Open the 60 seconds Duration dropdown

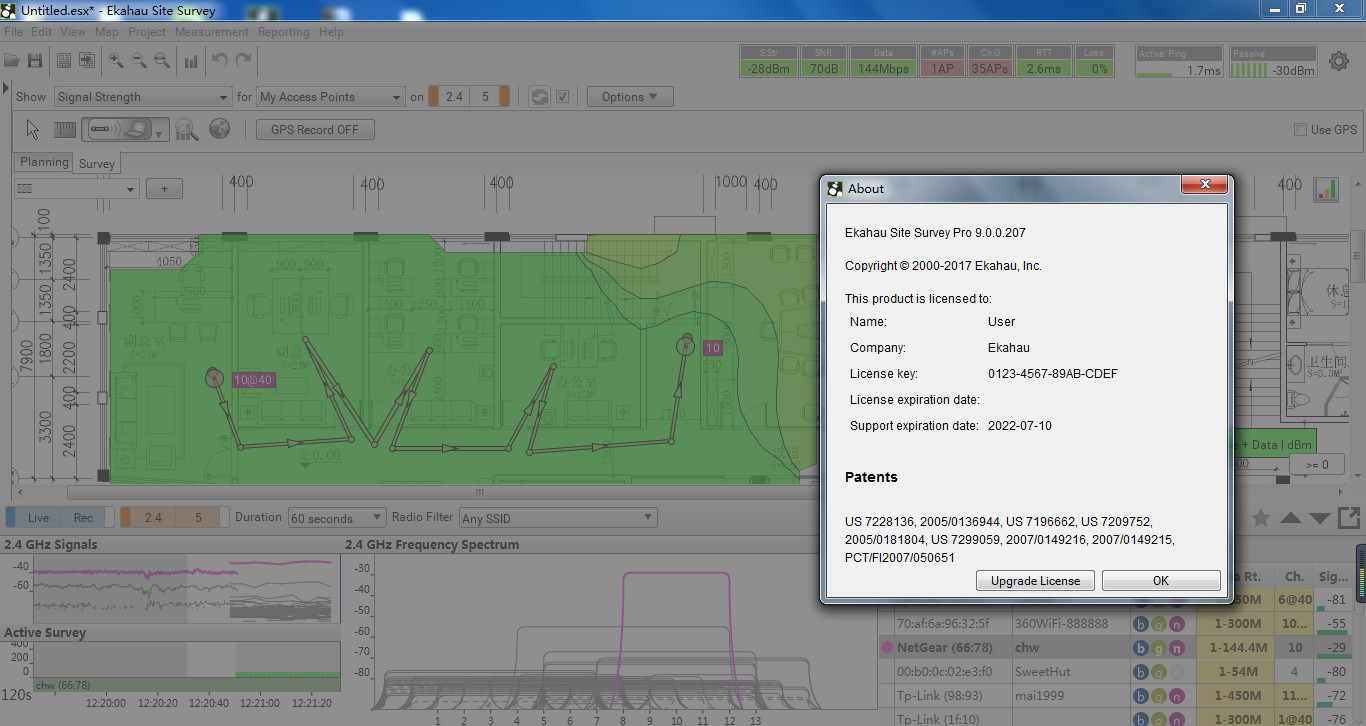336,518
